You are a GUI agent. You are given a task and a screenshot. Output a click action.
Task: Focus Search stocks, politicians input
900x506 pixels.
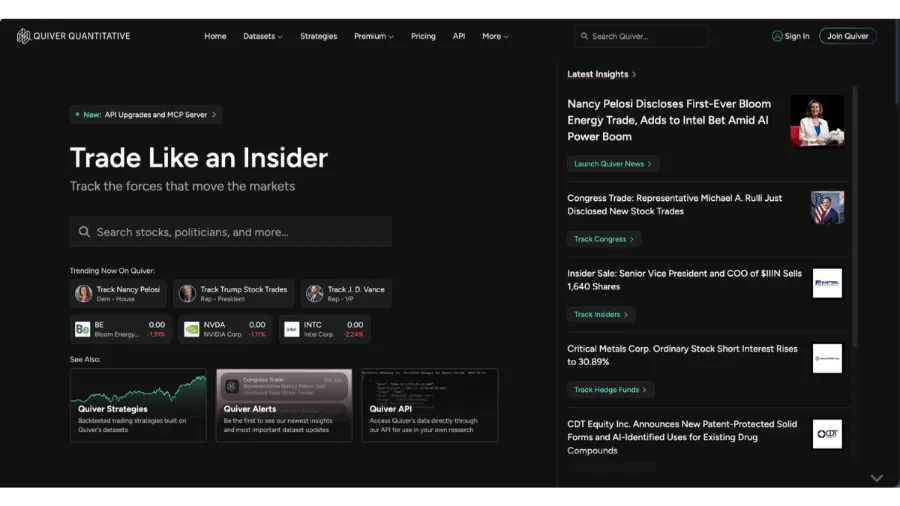pyautogui.click(x=231, y=232)
